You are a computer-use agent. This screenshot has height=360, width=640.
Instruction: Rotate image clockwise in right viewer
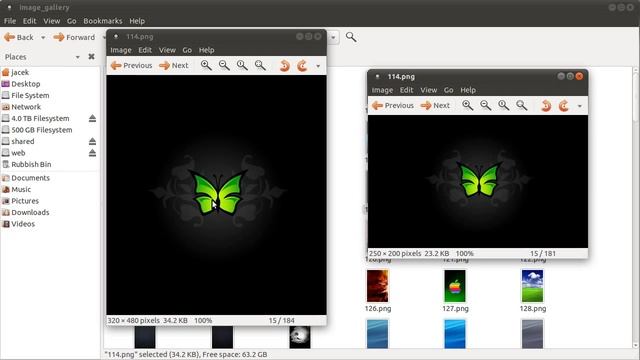point(564,106)
